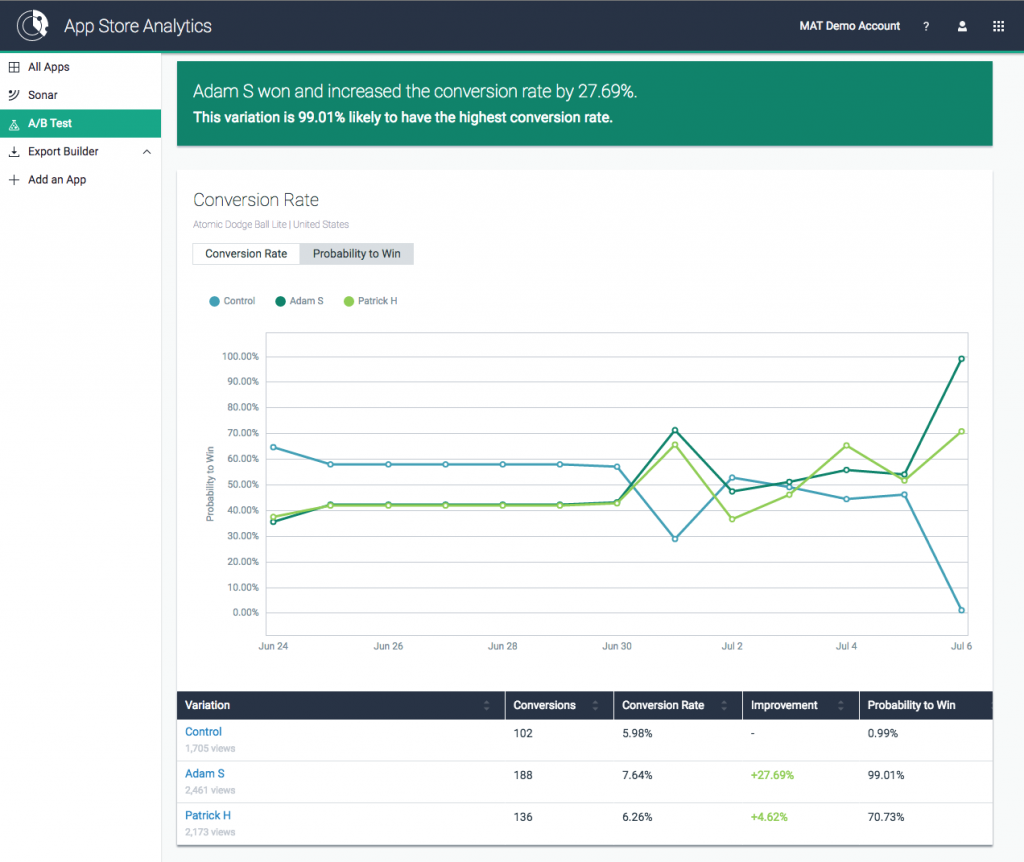
Task: Click the Export Builder download icon
Action: click(14, 152)
